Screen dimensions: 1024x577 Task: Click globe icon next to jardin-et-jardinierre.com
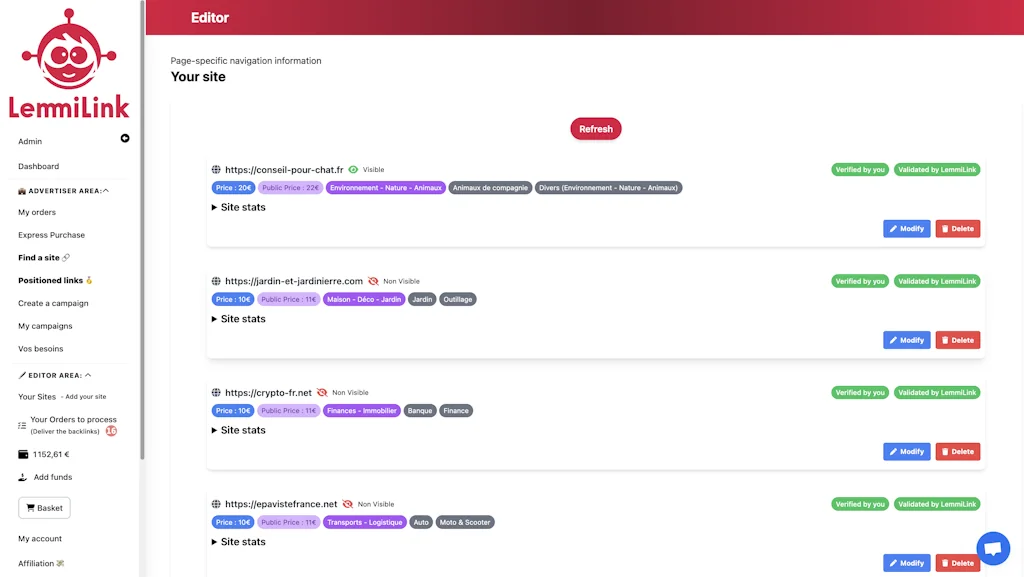coord(216,281)
